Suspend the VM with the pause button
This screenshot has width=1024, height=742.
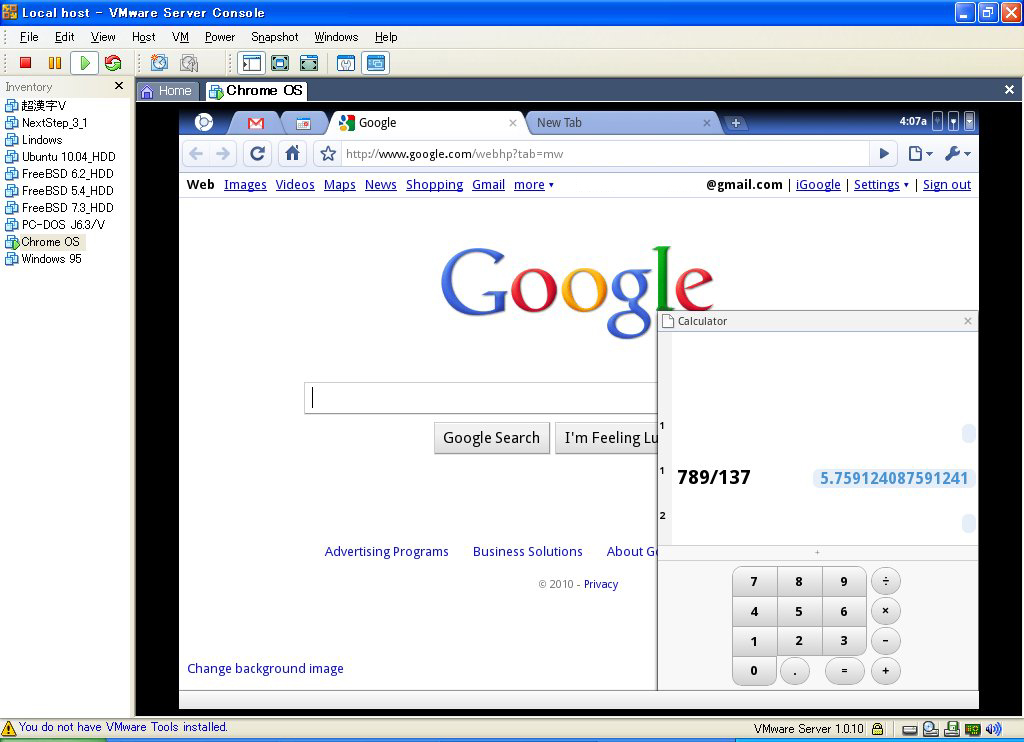pos(55,63)
